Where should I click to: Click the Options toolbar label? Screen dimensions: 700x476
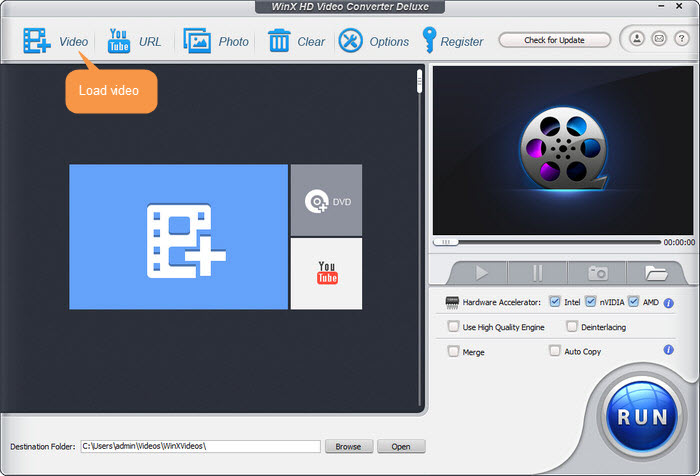[x=389, y=42]
